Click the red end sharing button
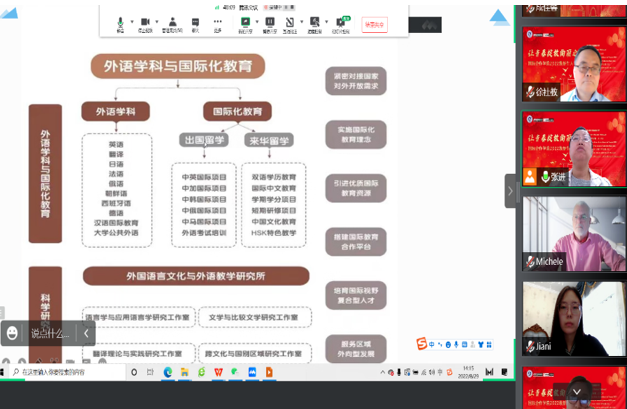Screen dimensions: 627x409 click(x=374, y=25)
